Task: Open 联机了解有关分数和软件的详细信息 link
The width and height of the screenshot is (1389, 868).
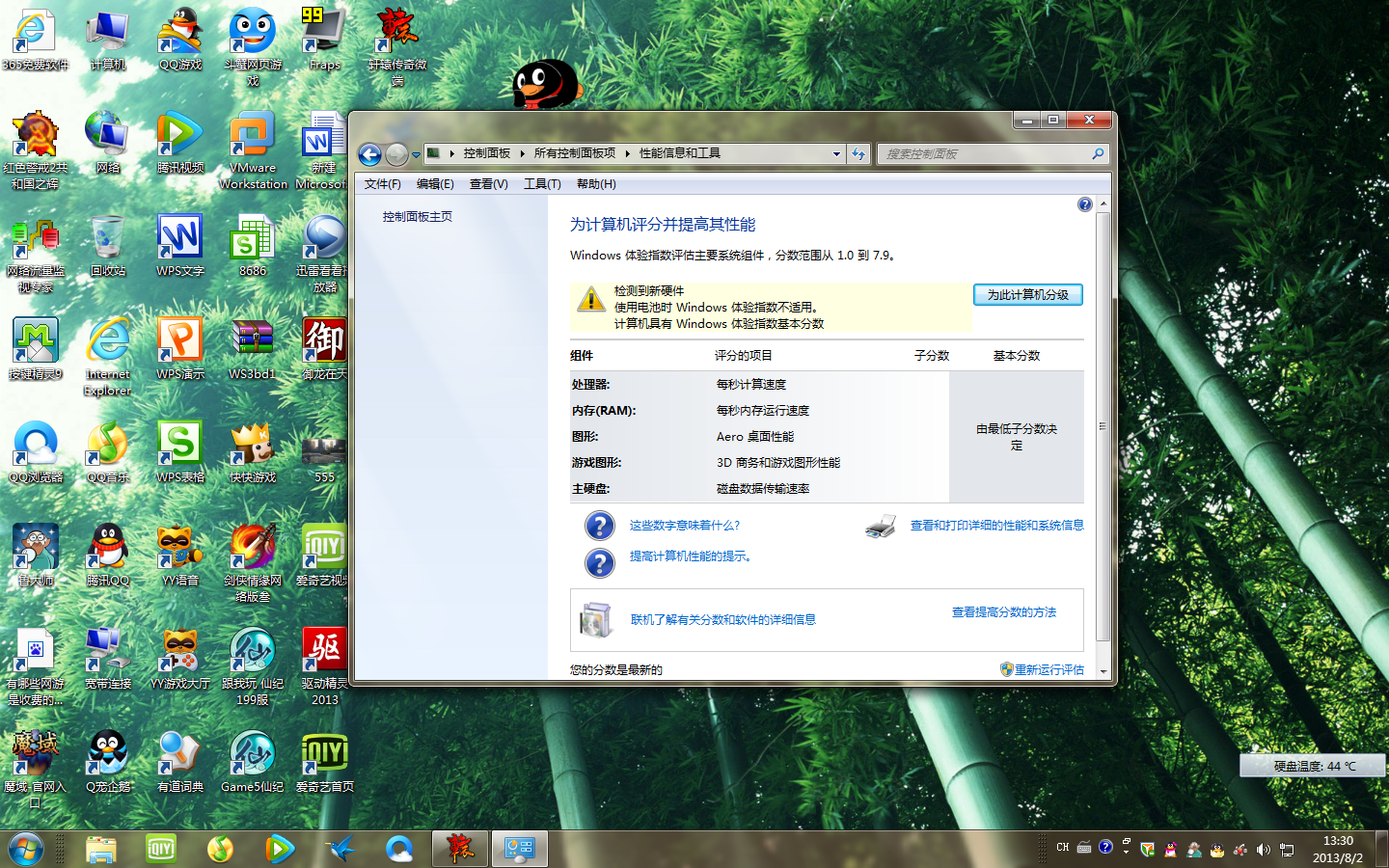Action: [x=723, y=620]
